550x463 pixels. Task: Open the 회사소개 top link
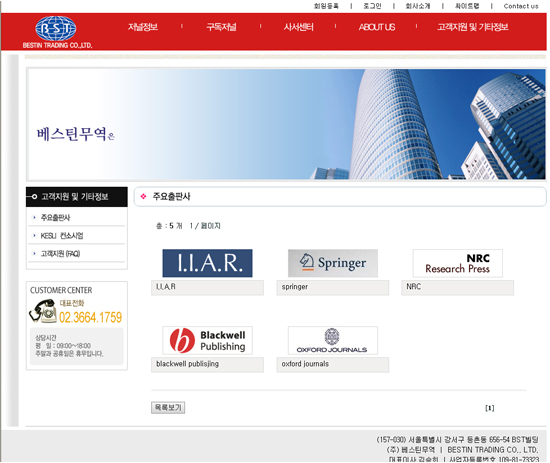coord(418,6)
